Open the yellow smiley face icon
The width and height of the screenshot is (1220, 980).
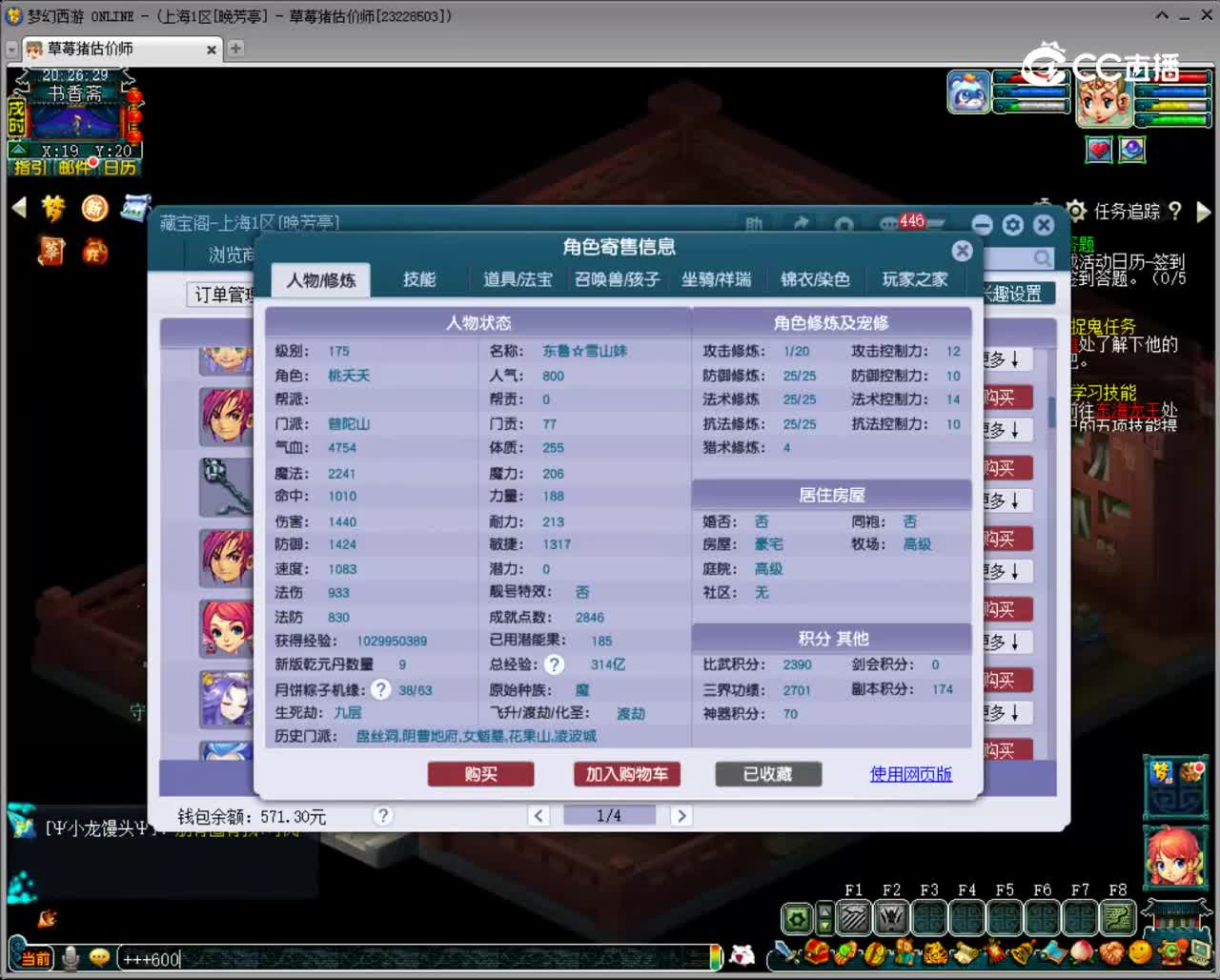click(x=1140, y=951)
